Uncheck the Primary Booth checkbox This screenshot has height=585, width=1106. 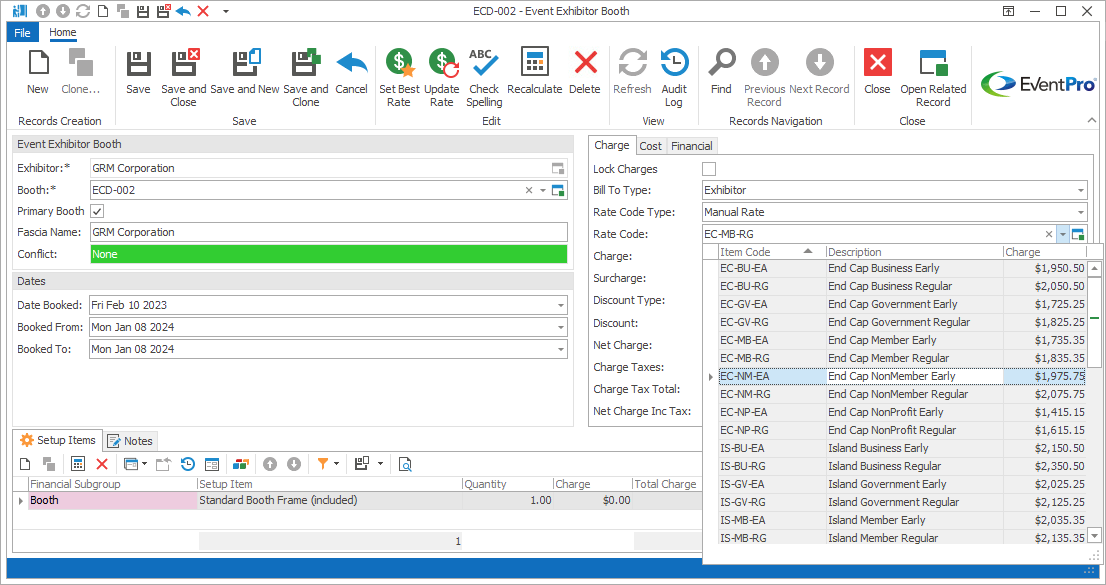click(97, 211)
